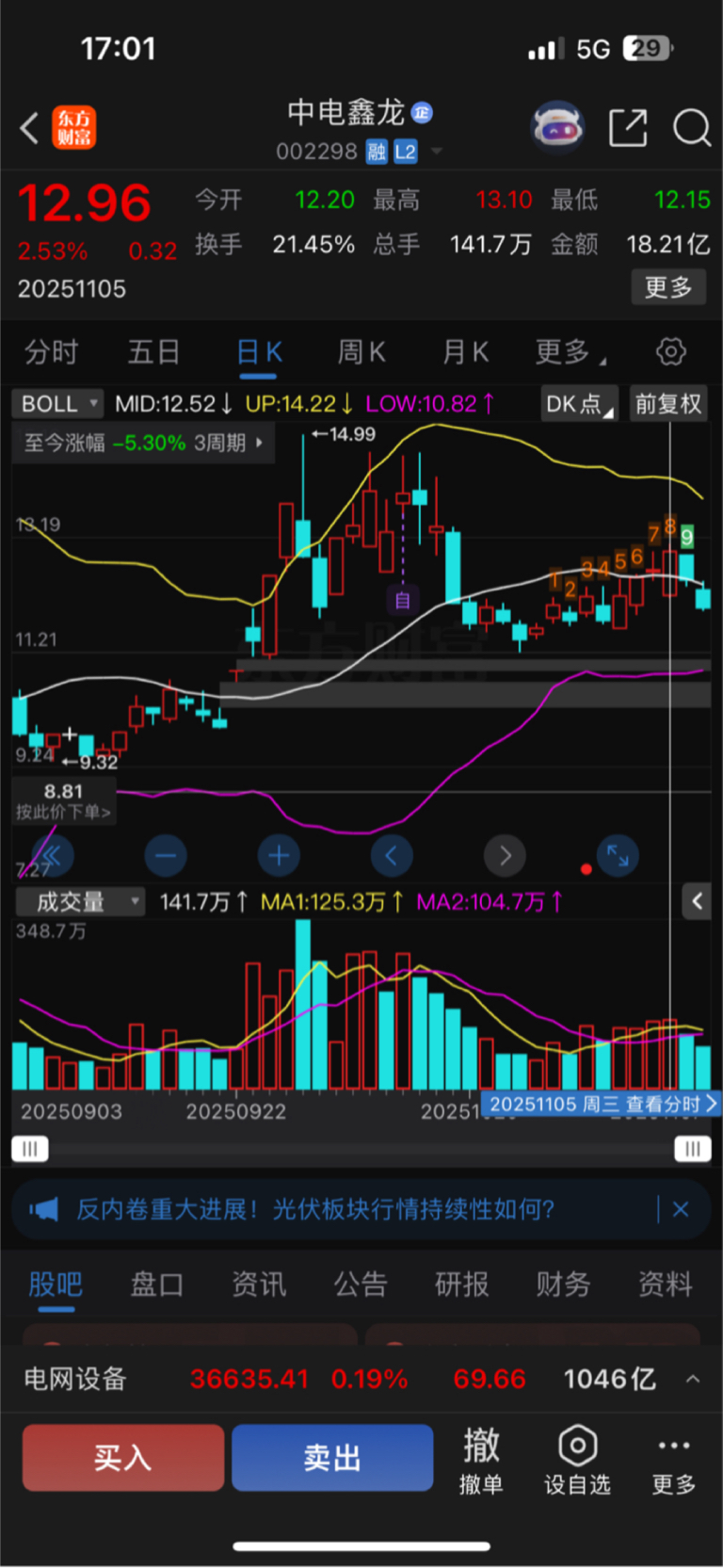723x1568 pixels.
Task: Open chart settings gear icon
Action: [671, 352]
